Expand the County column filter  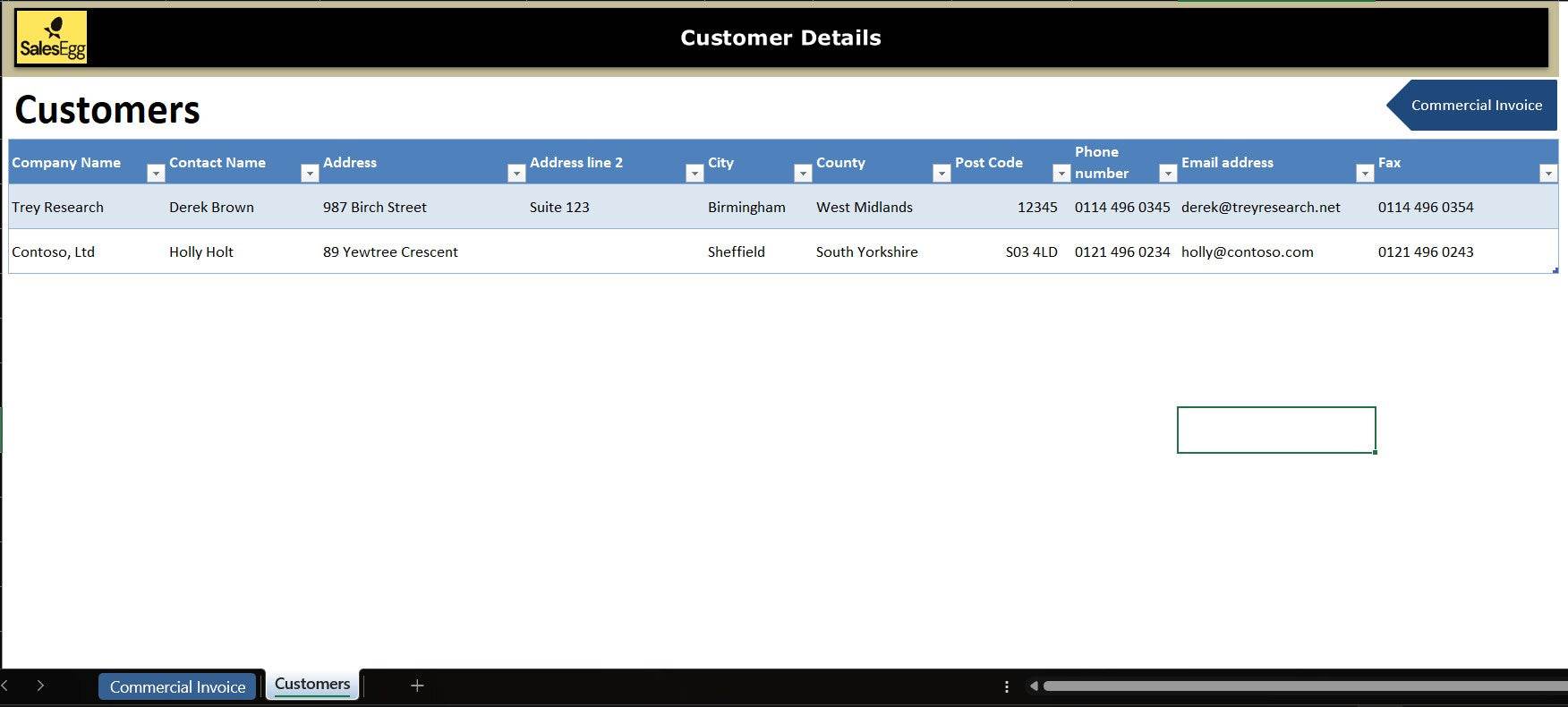pos(942,174)
